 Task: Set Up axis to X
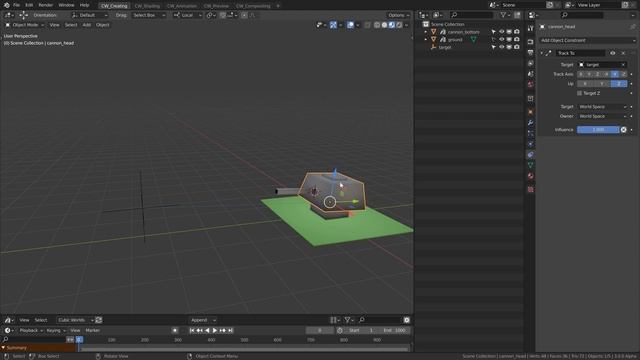point(585,84)
